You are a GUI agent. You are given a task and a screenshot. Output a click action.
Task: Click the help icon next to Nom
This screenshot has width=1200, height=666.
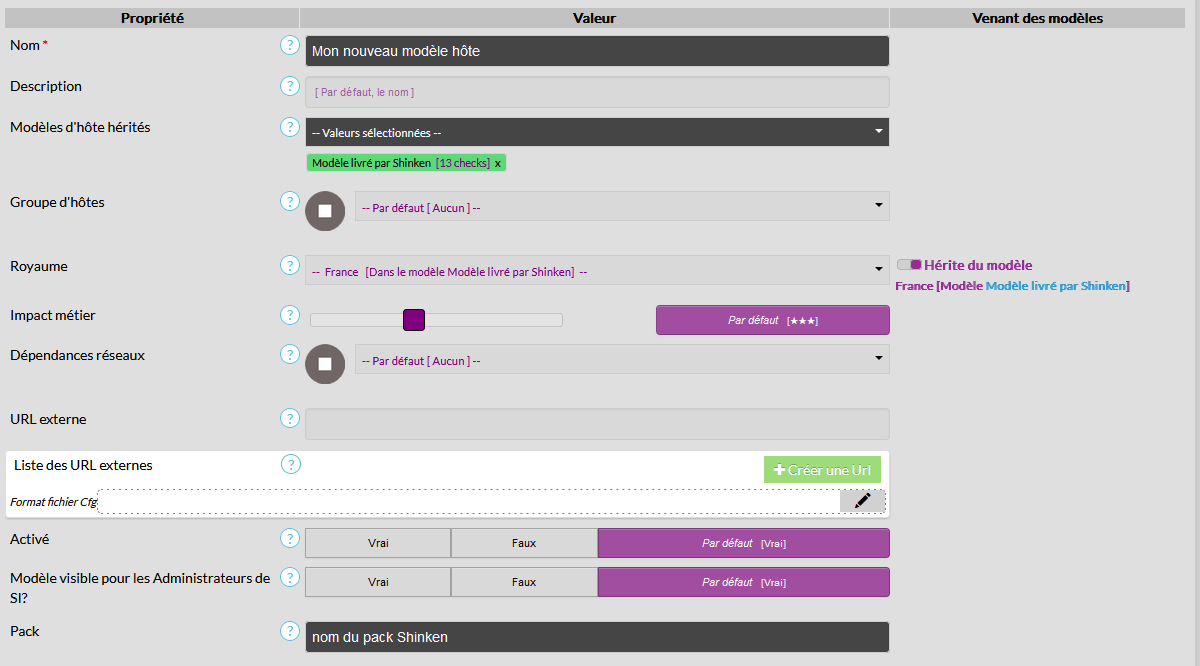point(290,45)
